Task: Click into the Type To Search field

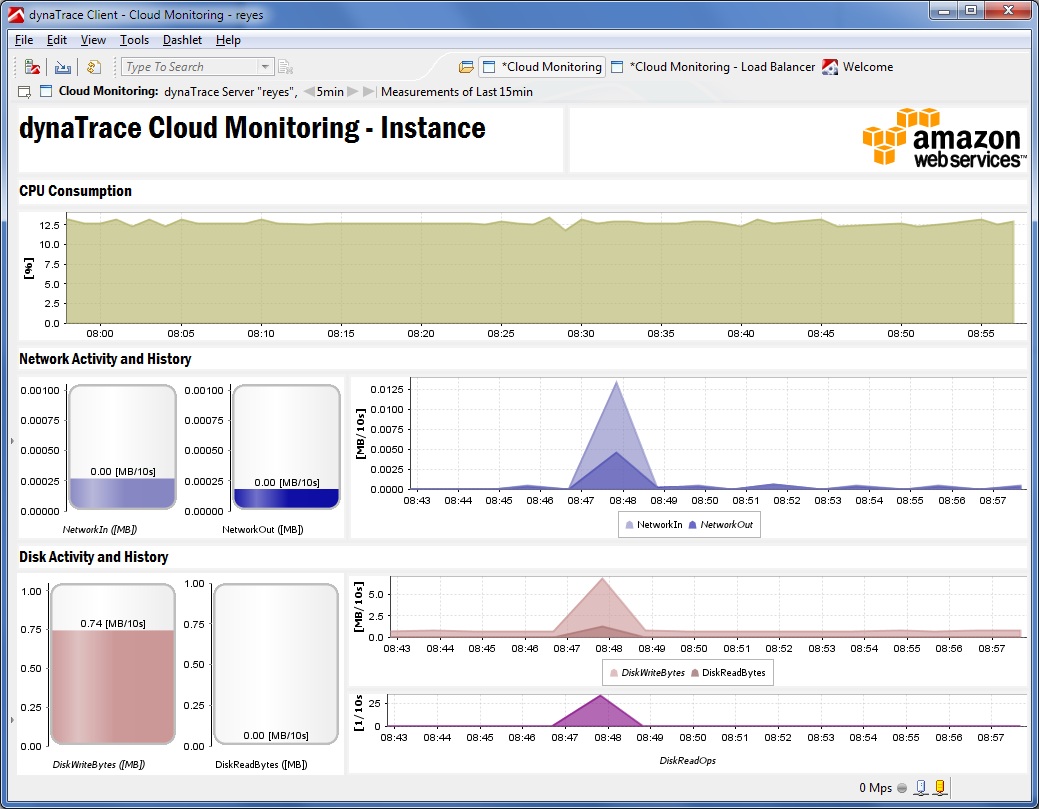Action: (x=190, y=67)
